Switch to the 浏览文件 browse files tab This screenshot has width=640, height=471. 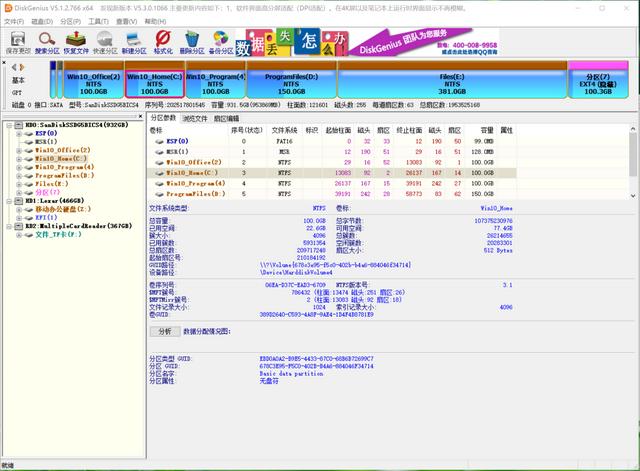click(x=196, y=118)
